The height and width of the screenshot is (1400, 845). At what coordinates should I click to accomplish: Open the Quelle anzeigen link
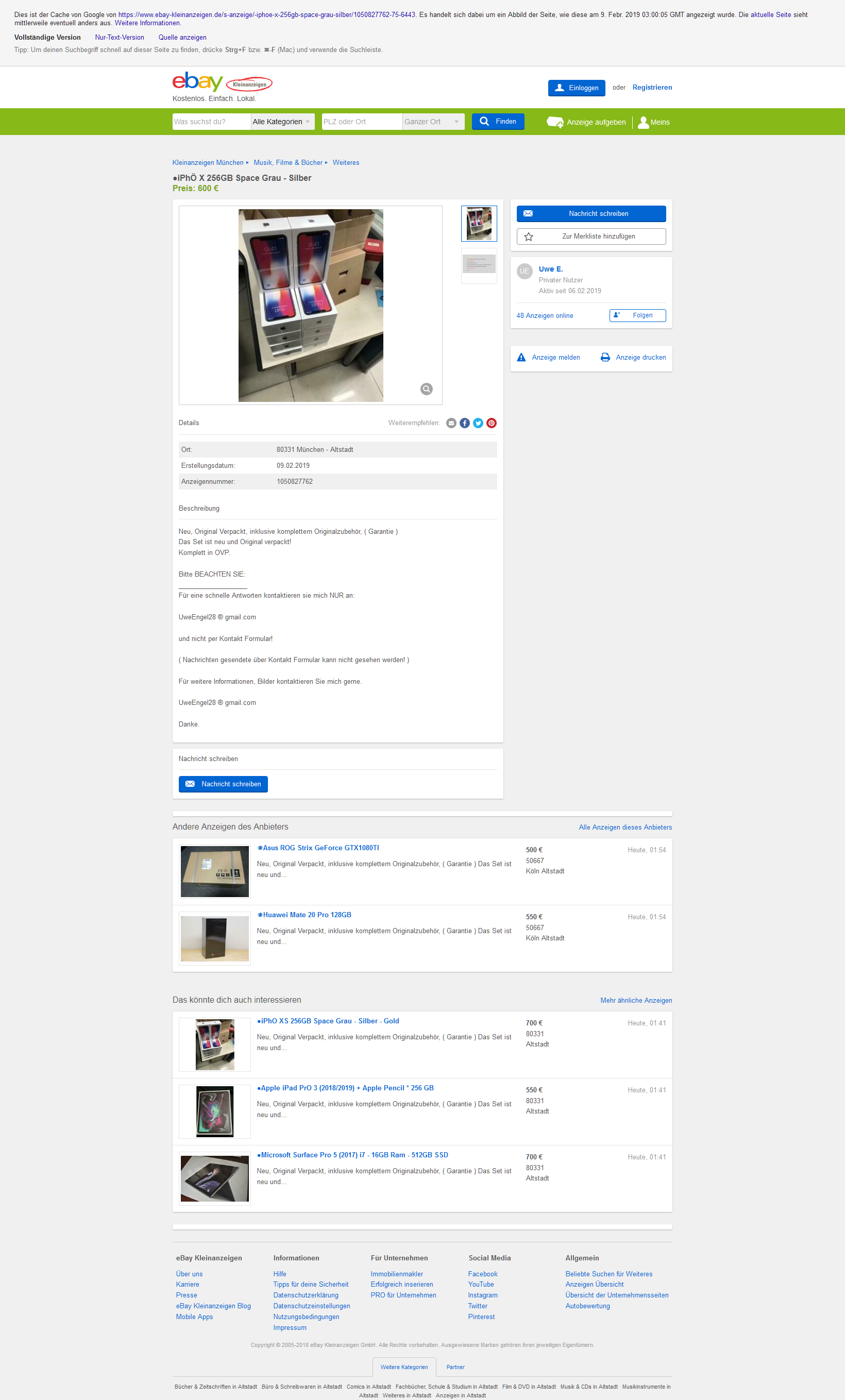(x=182, y=38)
